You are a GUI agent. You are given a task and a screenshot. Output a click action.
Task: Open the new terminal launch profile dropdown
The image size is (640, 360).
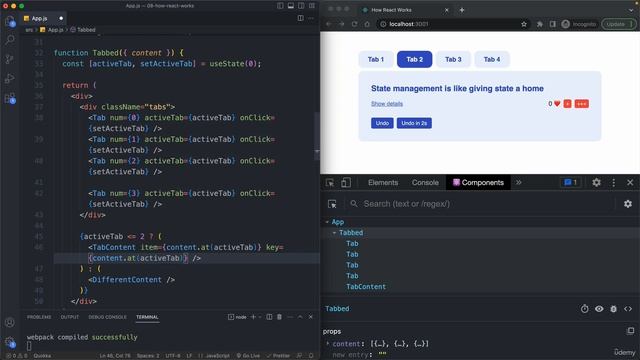click(x=260, y=317)
